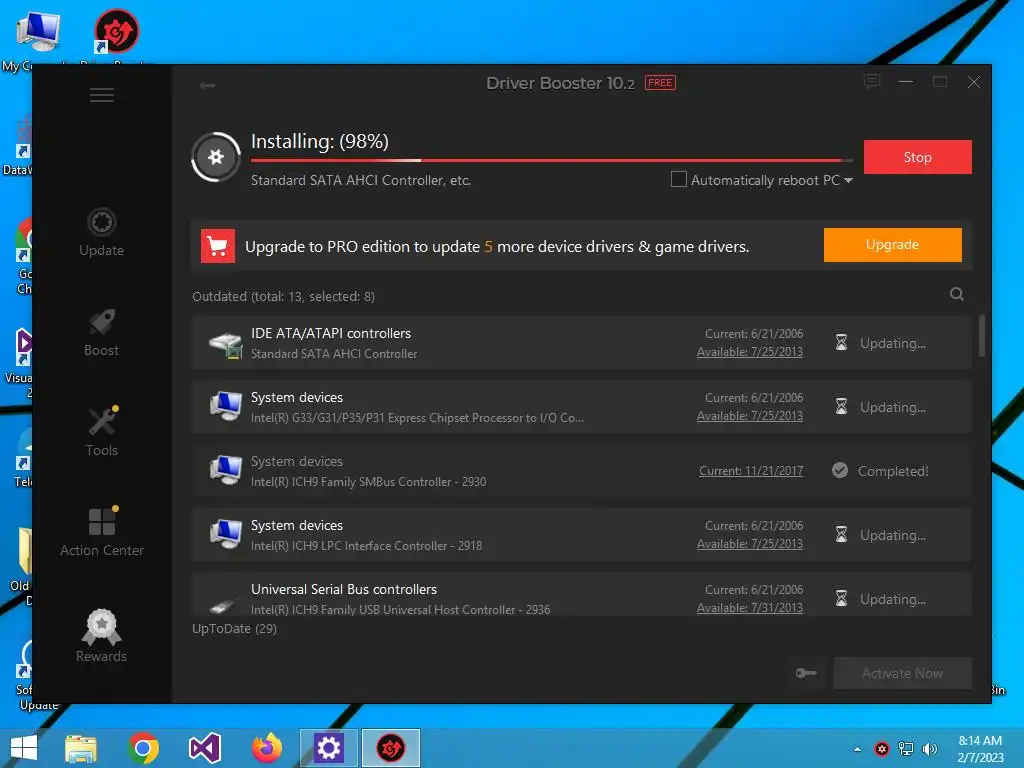The height and width of the screenshot is (768, 1024).
Task: Click the license key icon near Activate Now
Action: (x=806, y=673)
